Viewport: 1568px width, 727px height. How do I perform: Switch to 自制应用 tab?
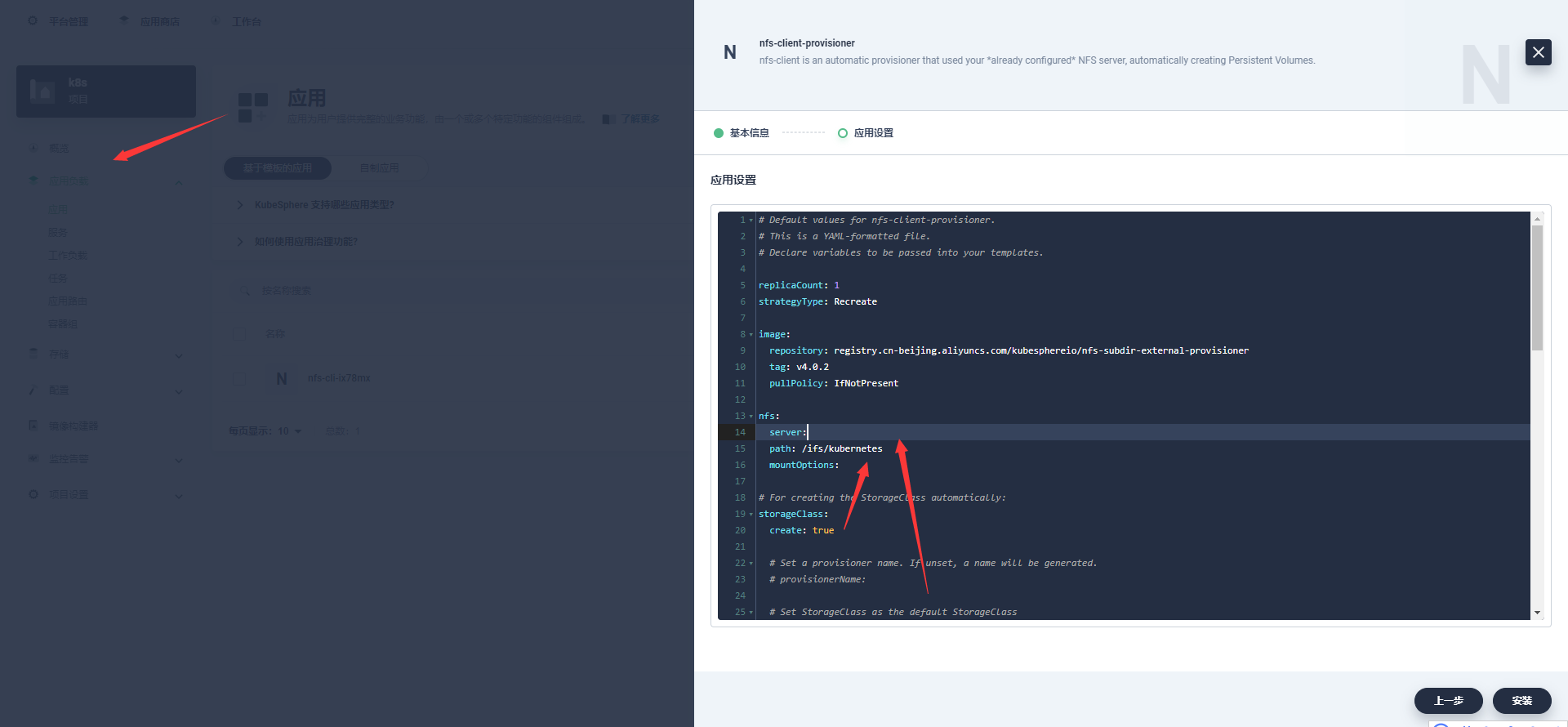click(x=380, y=168)
